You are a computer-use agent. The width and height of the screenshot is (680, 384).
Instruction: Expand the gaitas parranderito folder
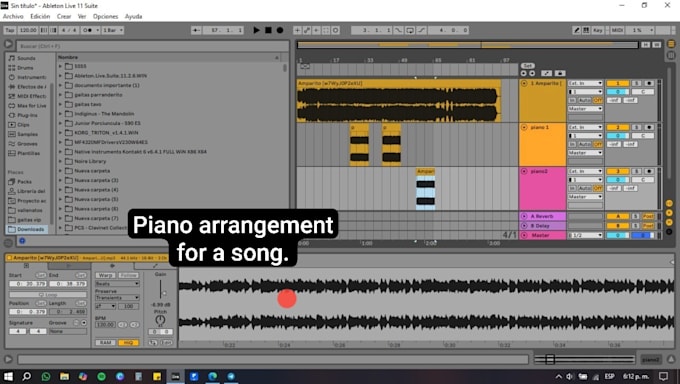60,95
